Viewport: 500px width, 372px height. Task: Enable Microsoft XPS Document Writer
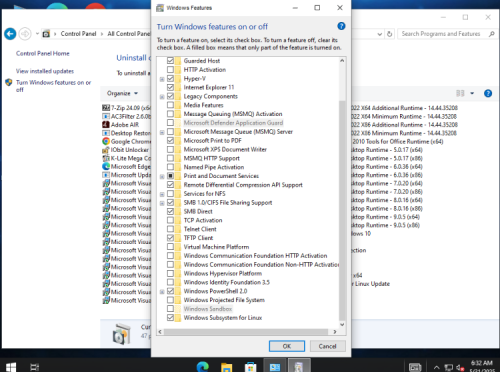point(170,149)
